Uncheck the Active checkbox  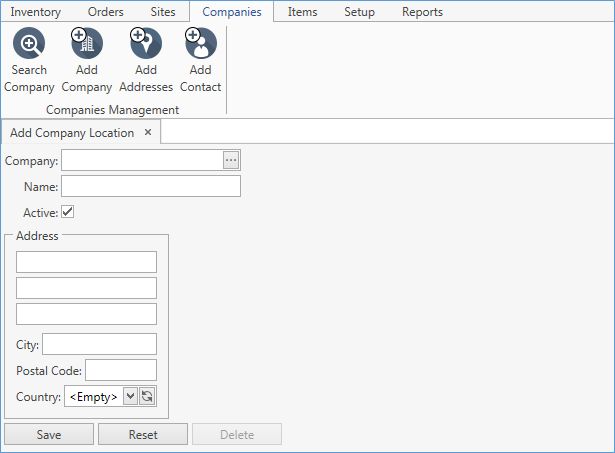68,212
